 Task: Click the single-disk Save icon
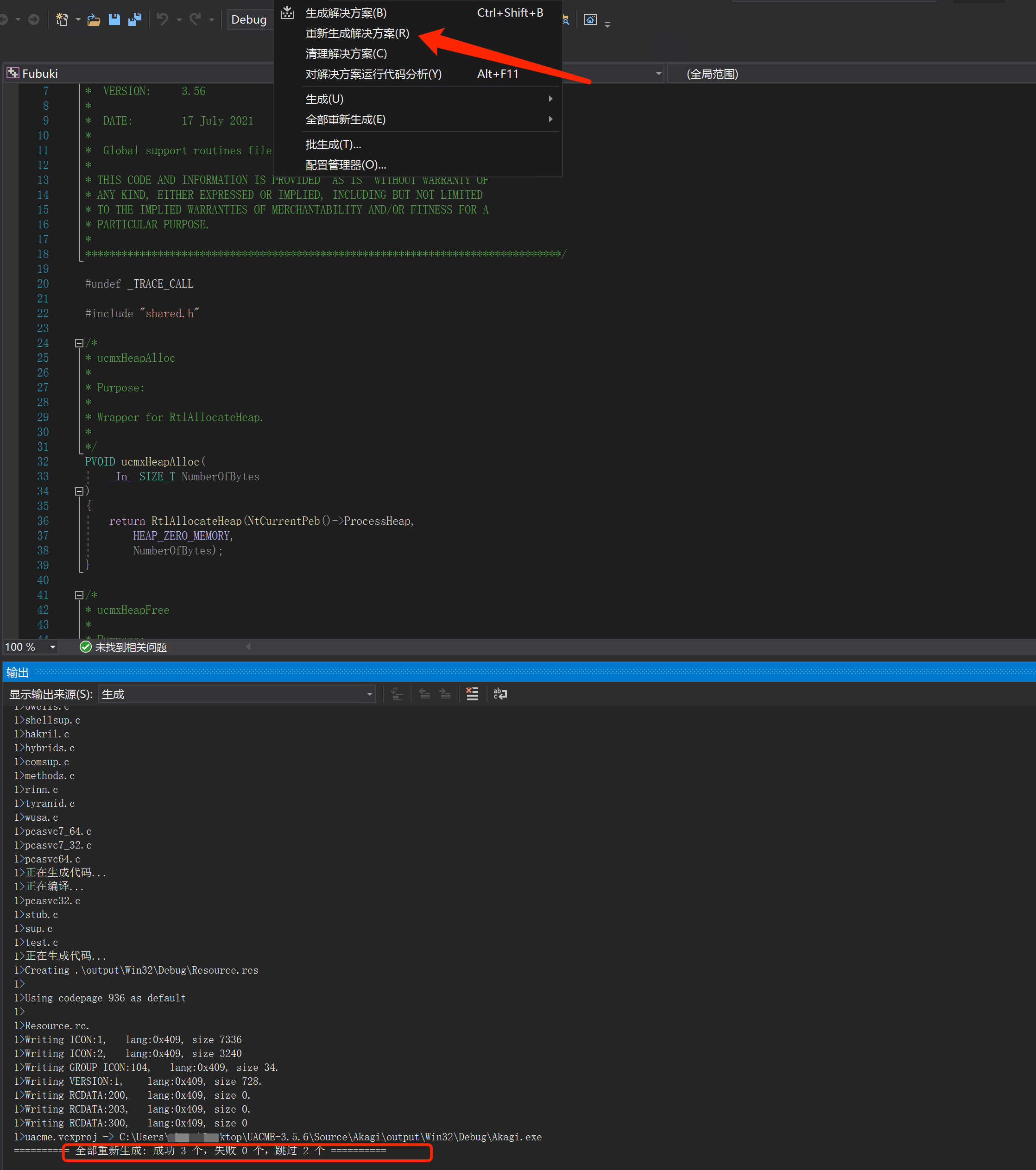114,20
